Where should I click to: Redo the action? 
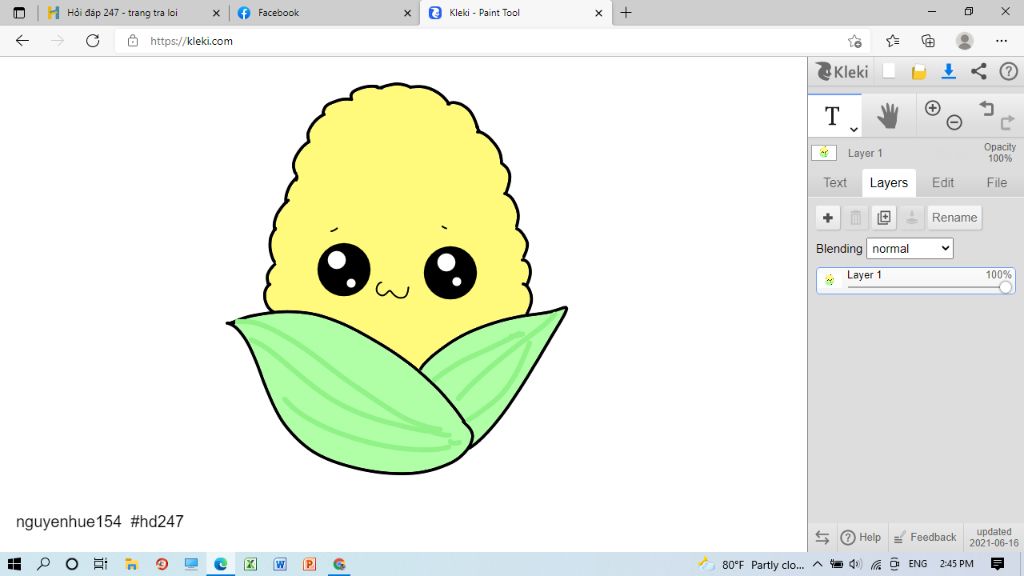(x=1008, y=122)
